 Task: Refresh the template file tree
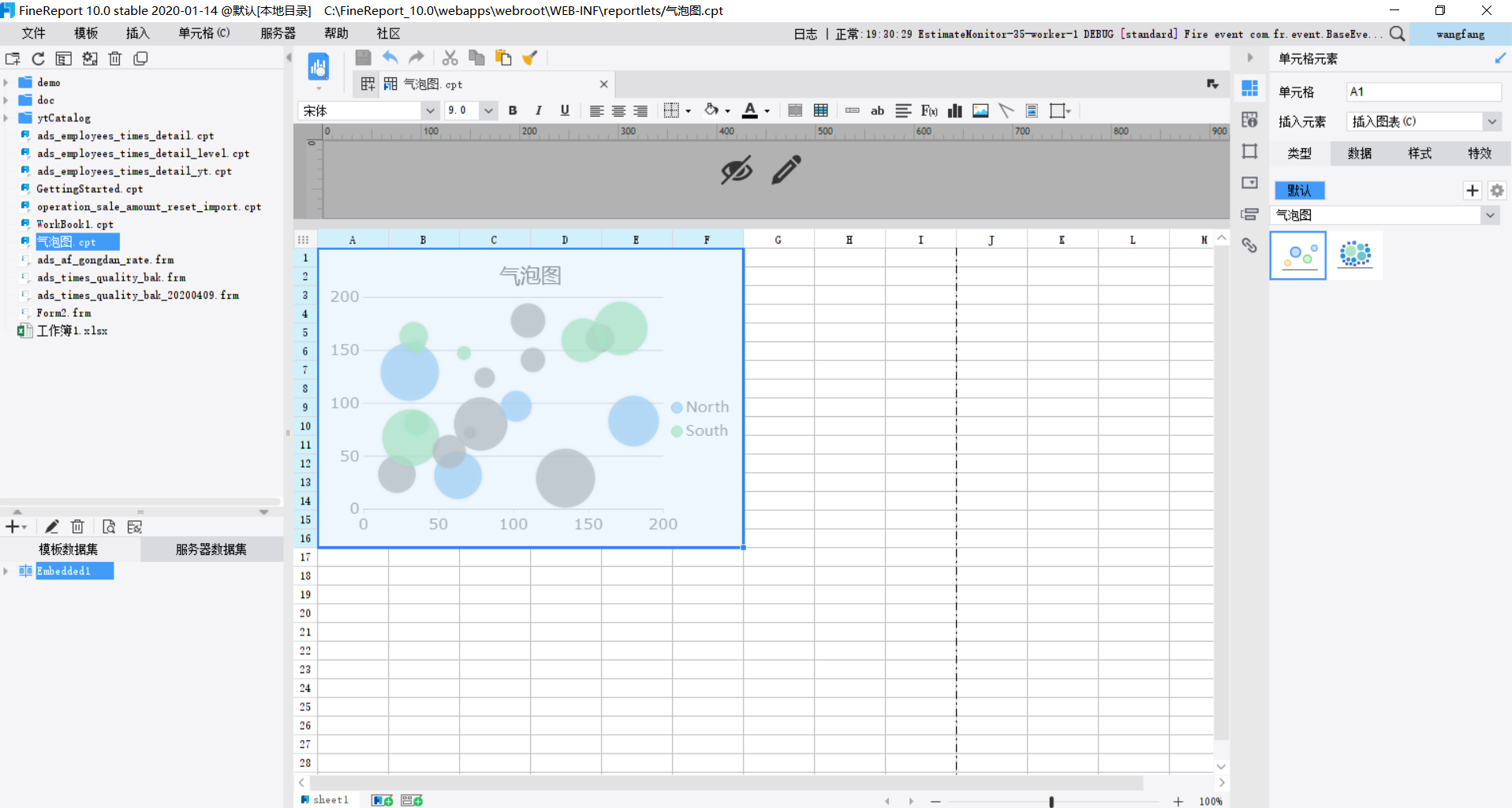(x=38, y=58)
